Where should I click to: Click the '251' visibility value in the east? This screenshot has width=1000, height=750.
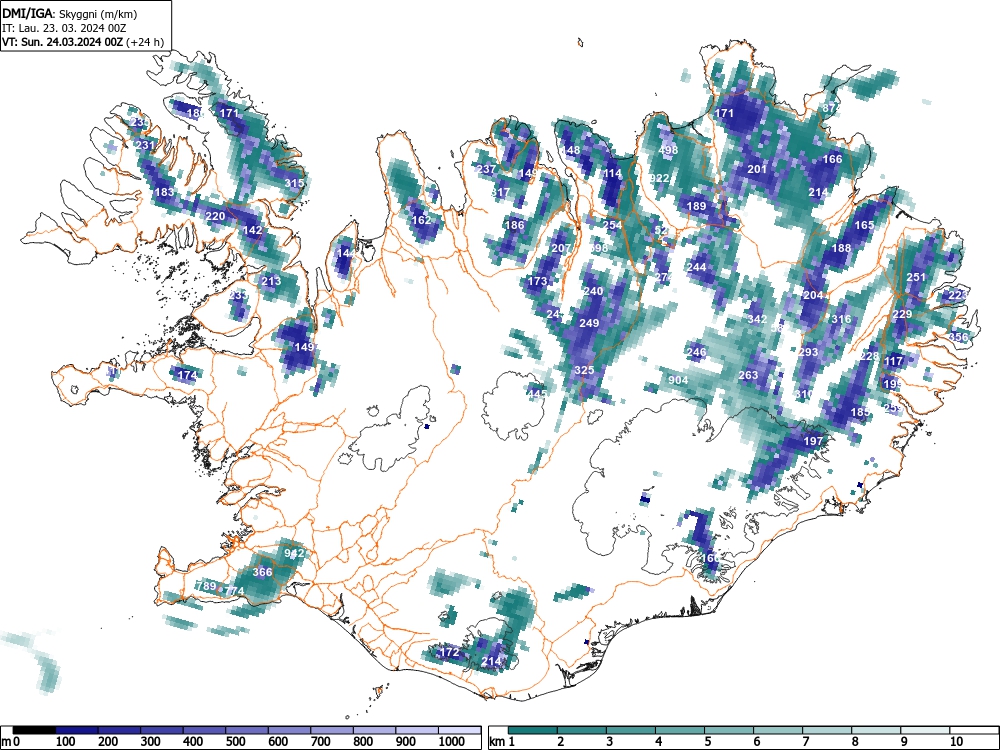[x=916, y=277]
